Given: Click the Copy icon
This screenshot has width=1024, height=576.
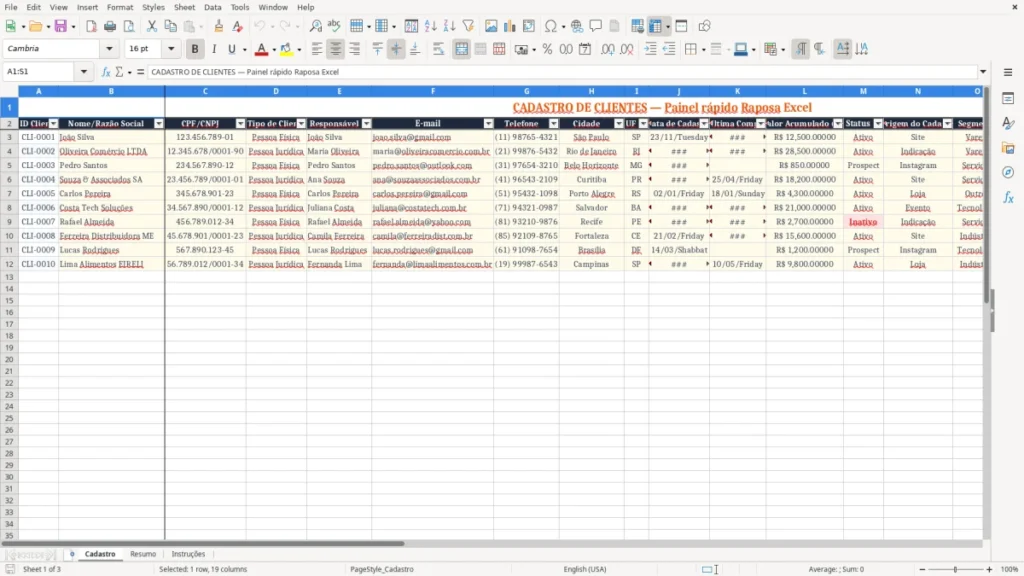Looking at the screenshot, I should click(x=170, y=26).
